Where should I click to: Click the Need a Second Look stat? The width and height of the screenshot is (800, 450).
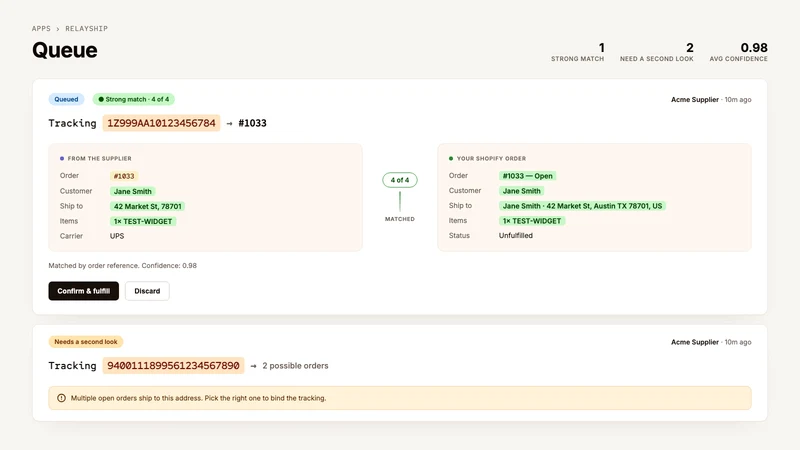tap(657, 52)
